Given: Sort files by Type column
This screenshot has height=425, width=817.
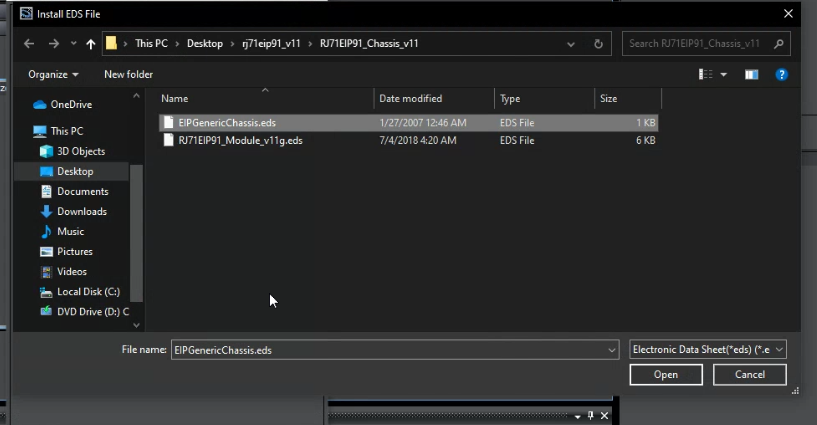Looking at the screenshot, I should (x=510, y=98).
